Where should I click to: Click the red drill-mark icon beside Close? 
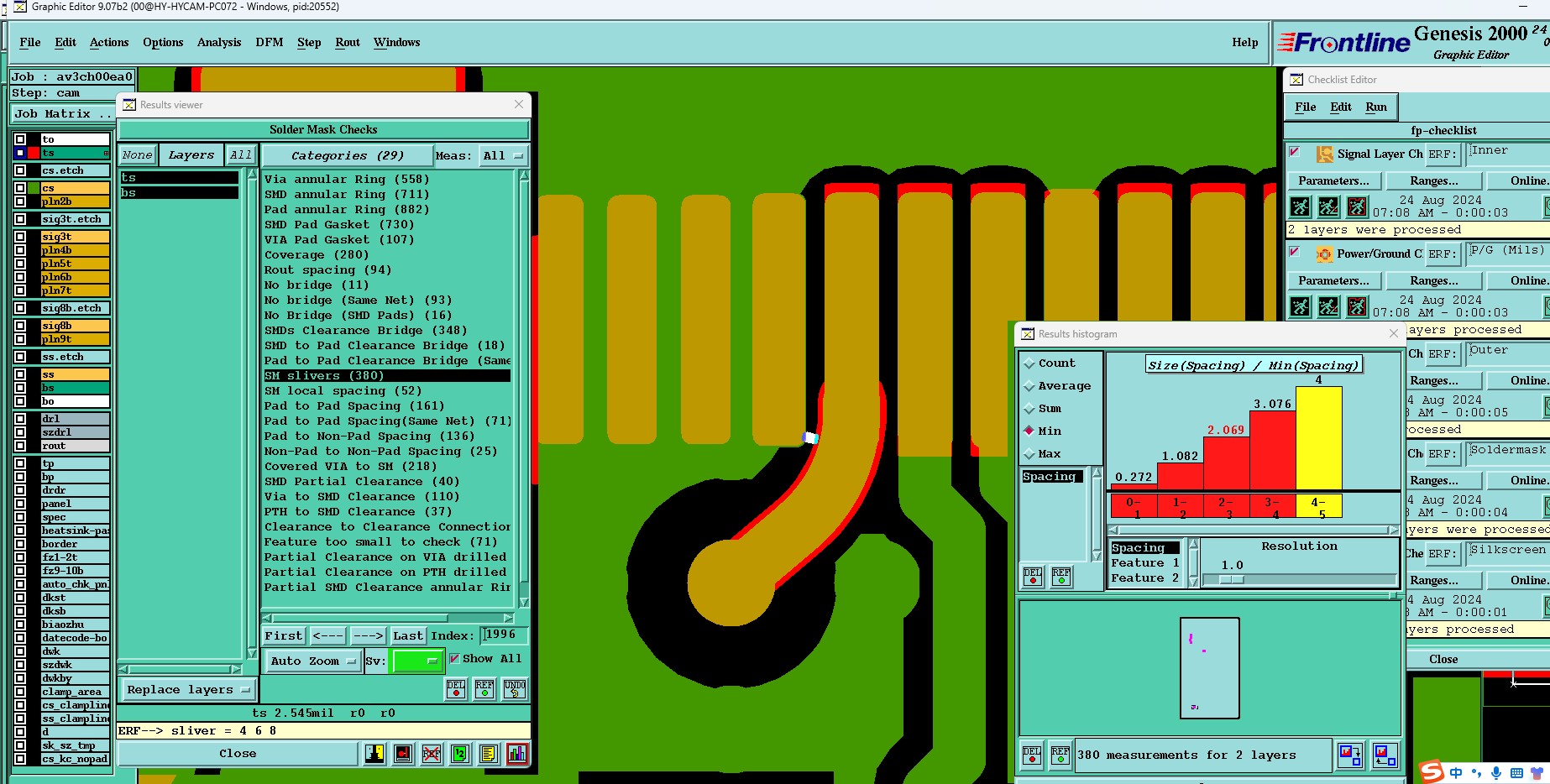[403, 754]
